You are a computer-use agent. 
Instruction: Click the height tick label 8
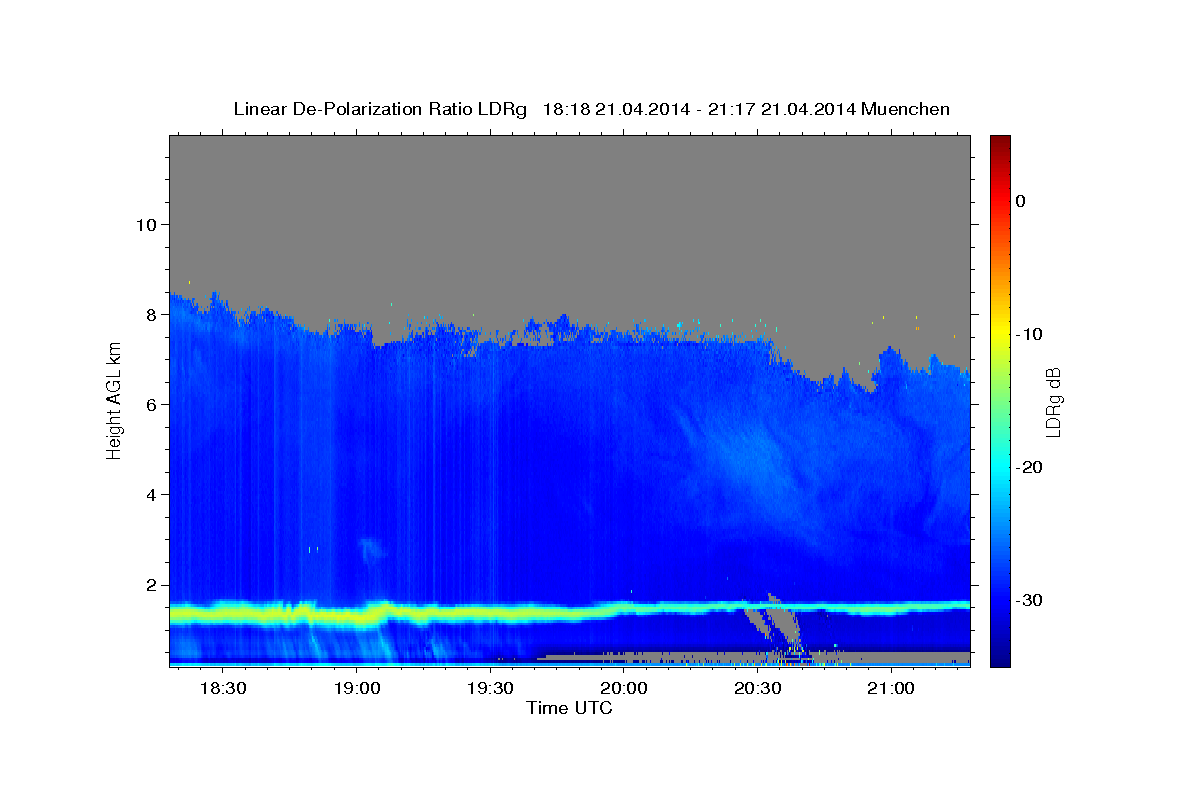point(149,314)
